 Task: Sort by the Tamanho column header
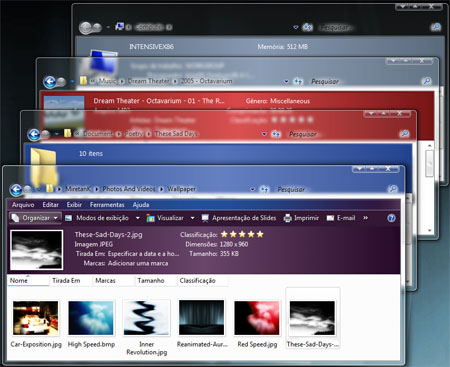coord(156,281)
